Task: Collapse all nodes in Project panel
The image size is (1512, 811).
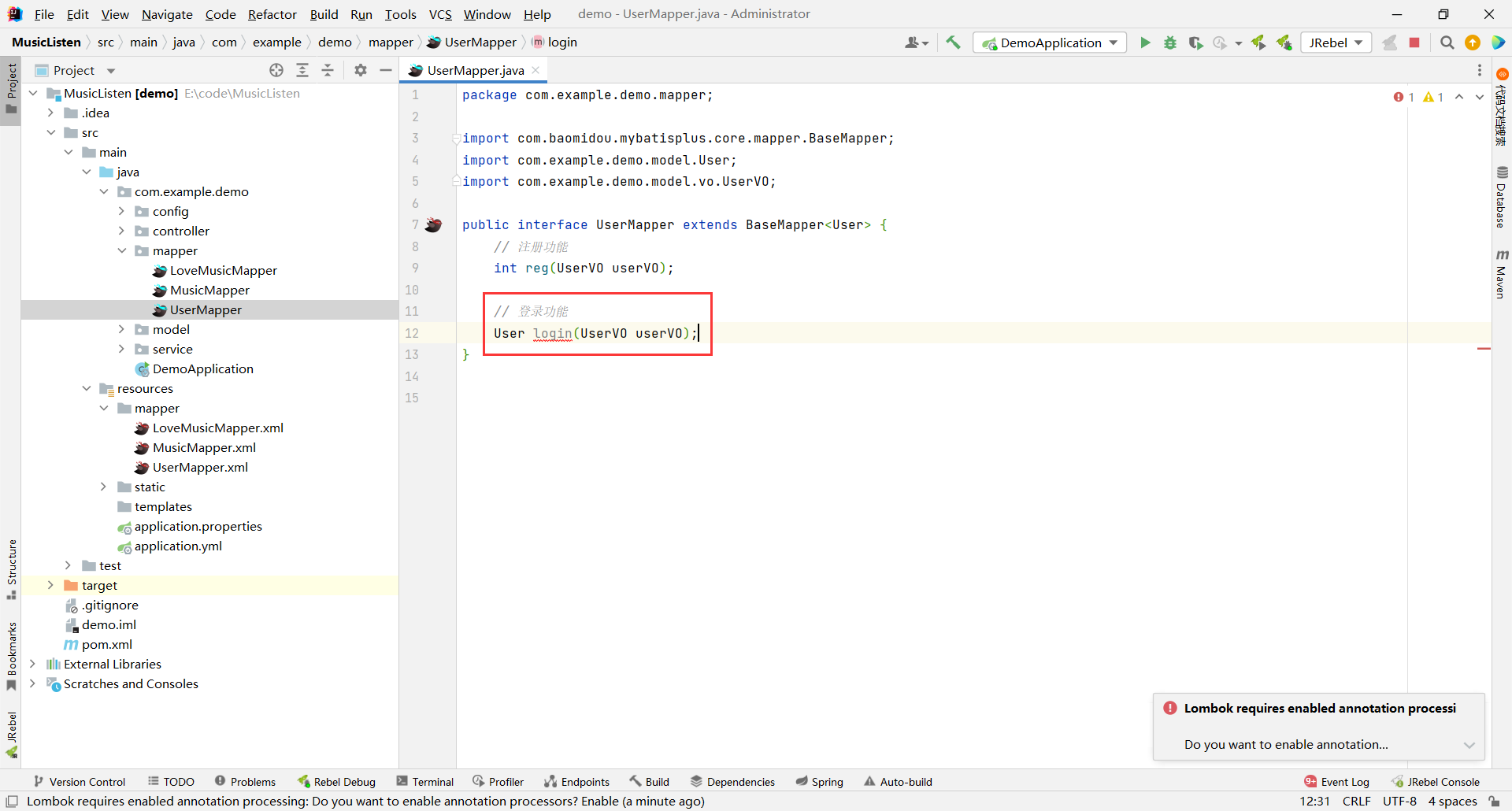Action: [328, 70]
